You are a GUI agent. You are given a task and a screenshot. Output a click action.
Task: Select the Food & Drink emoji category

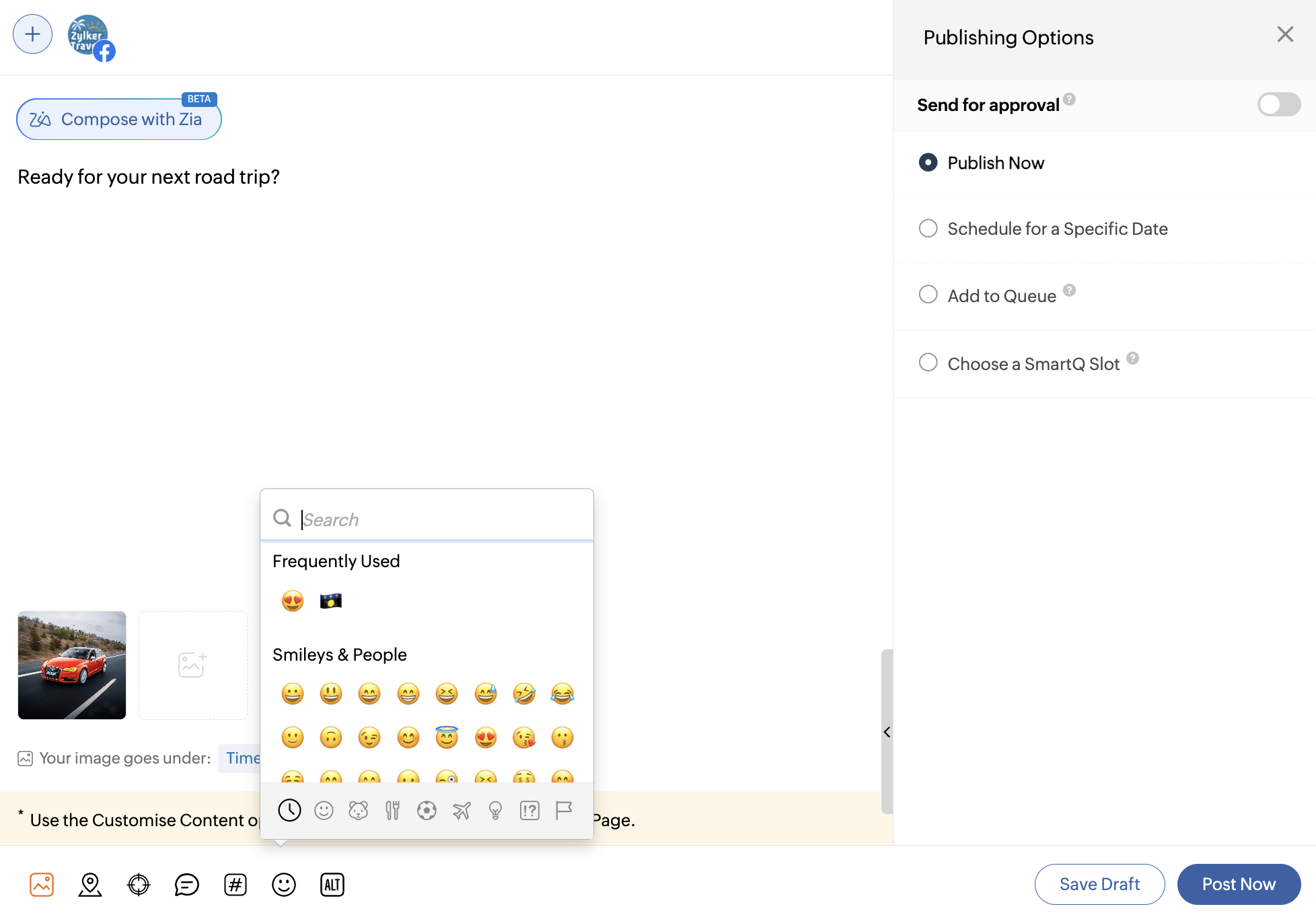pyautogui.click(x=392, y=811)
